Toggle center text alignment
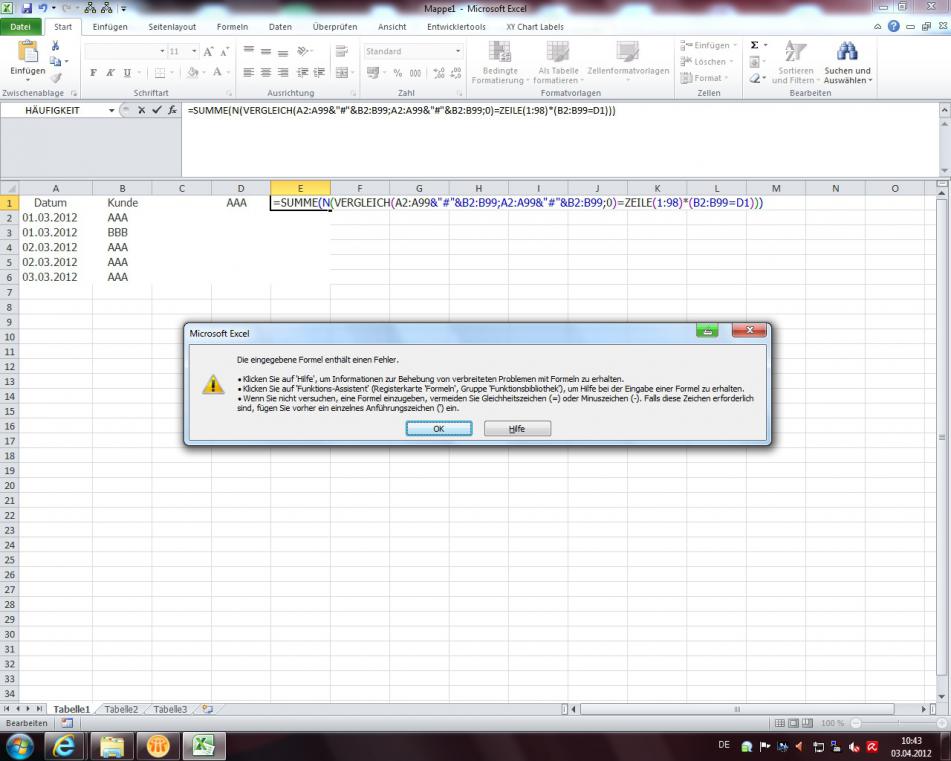 266,73
